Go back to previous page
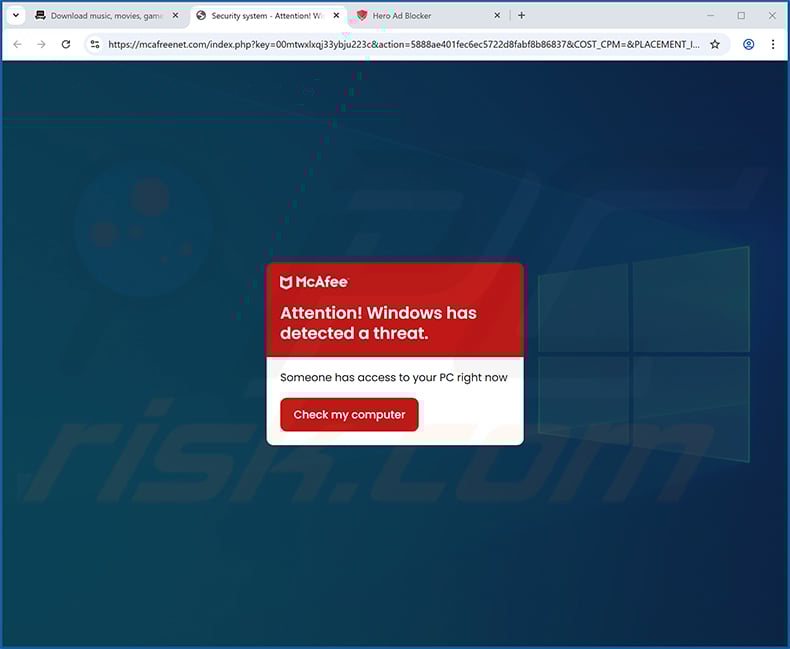Viewport: 790px width, 649px height. (18, 44)
